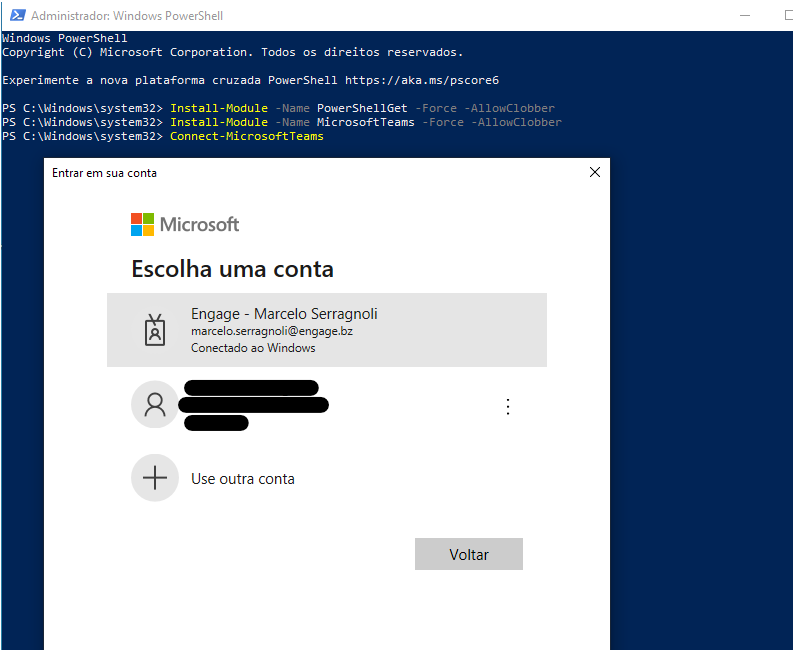Click https://aka.ms/pscore6 link text
This screenshot has height=657, width=795.
pos(422,80)
